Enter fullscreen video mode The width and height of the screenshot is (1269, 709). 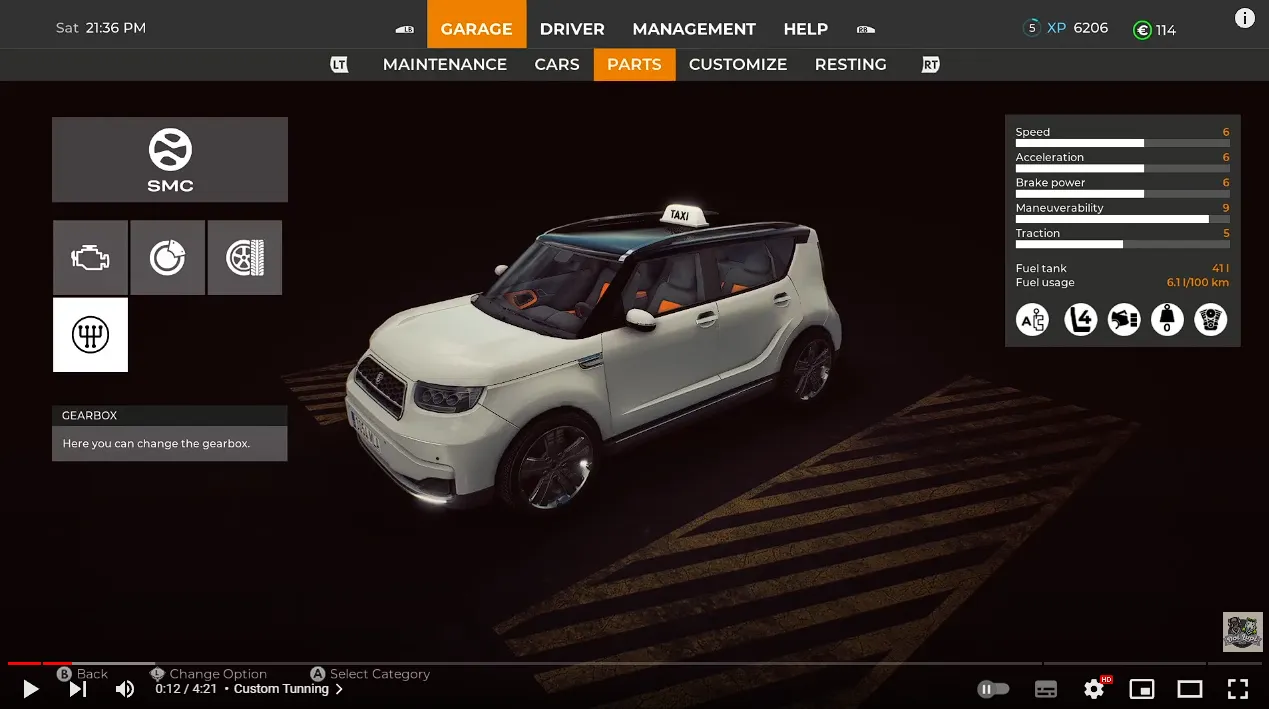point(1238,689)
